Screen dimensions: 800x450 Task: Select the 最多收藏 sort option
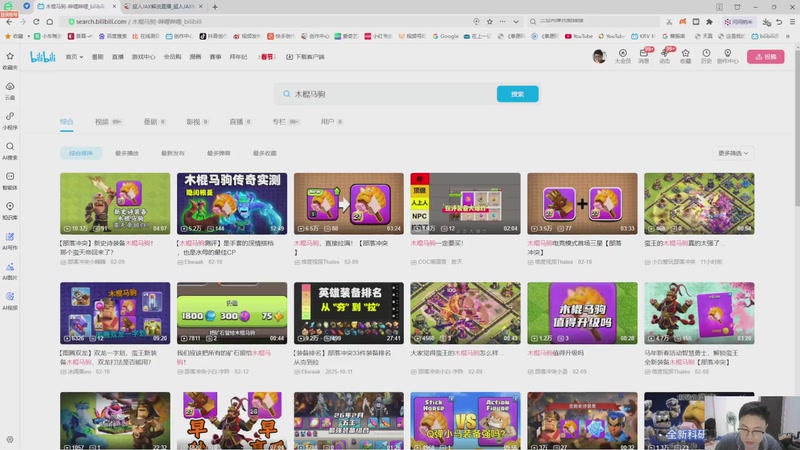(x=264, y=153)
